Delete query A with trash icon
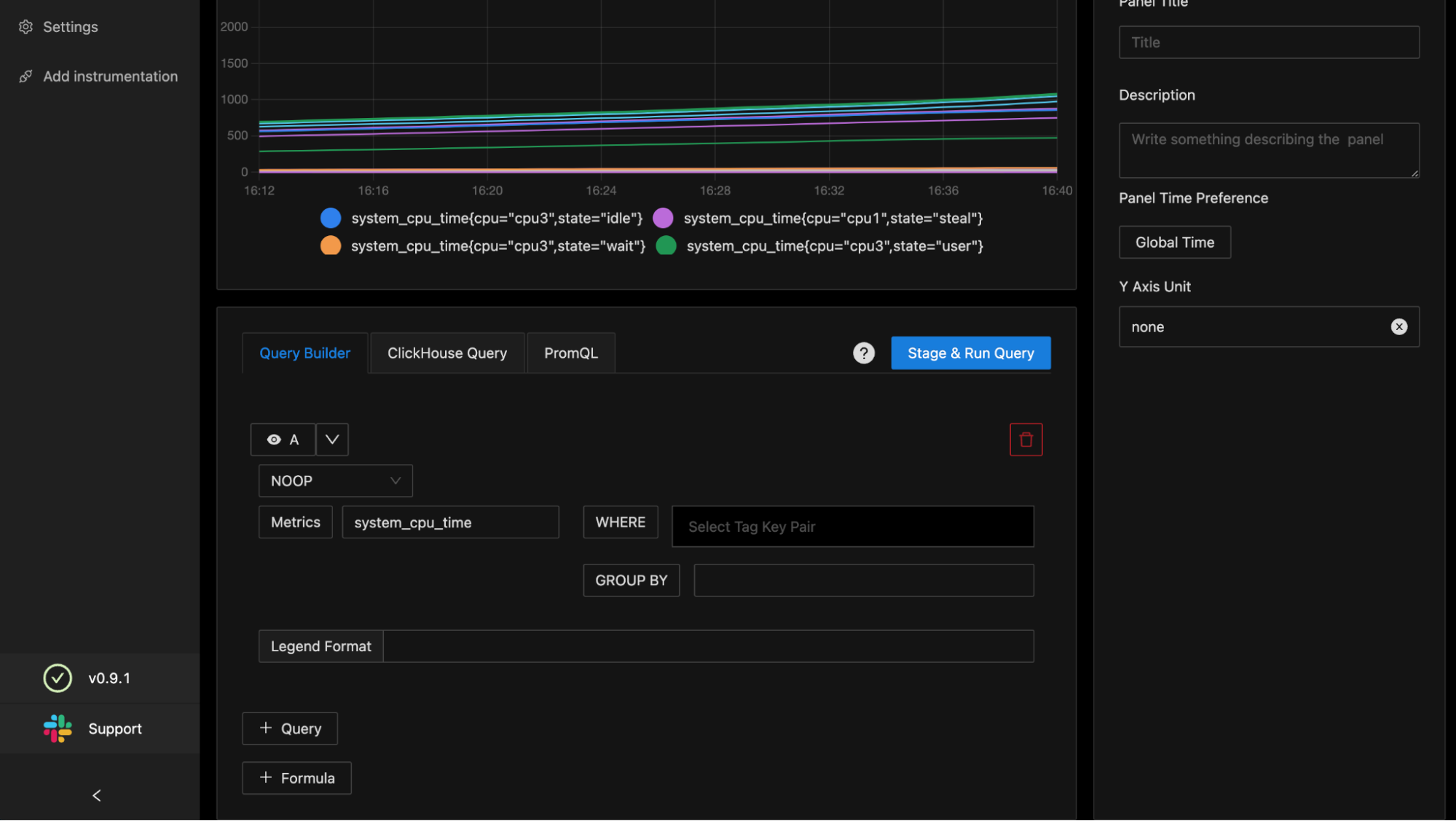This screenshot has height=821, width=1456. pyautogui.click(x=1026, y=440)
